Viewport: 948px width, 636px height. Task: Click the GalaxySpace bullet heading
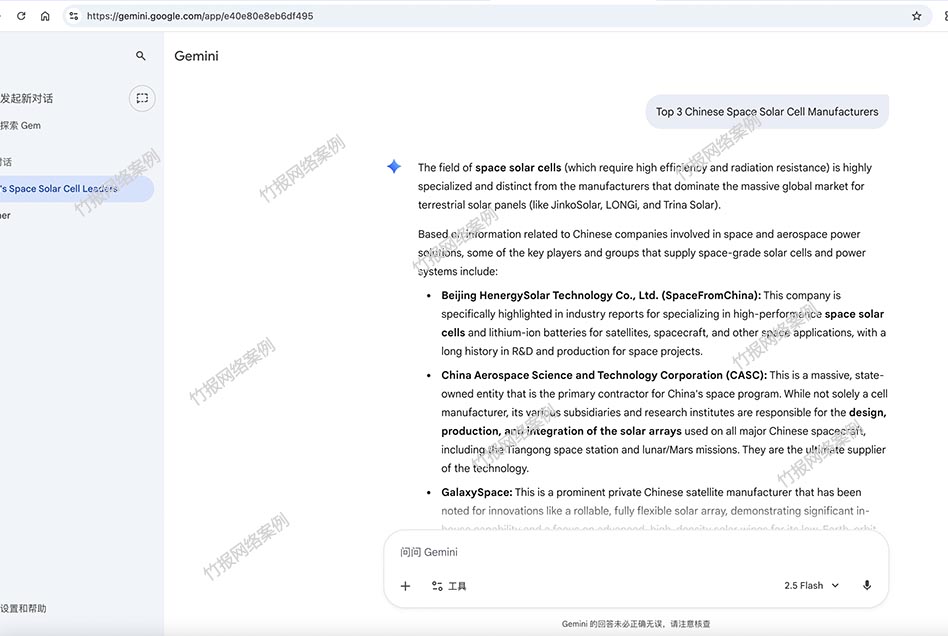(x=476, y=493)
